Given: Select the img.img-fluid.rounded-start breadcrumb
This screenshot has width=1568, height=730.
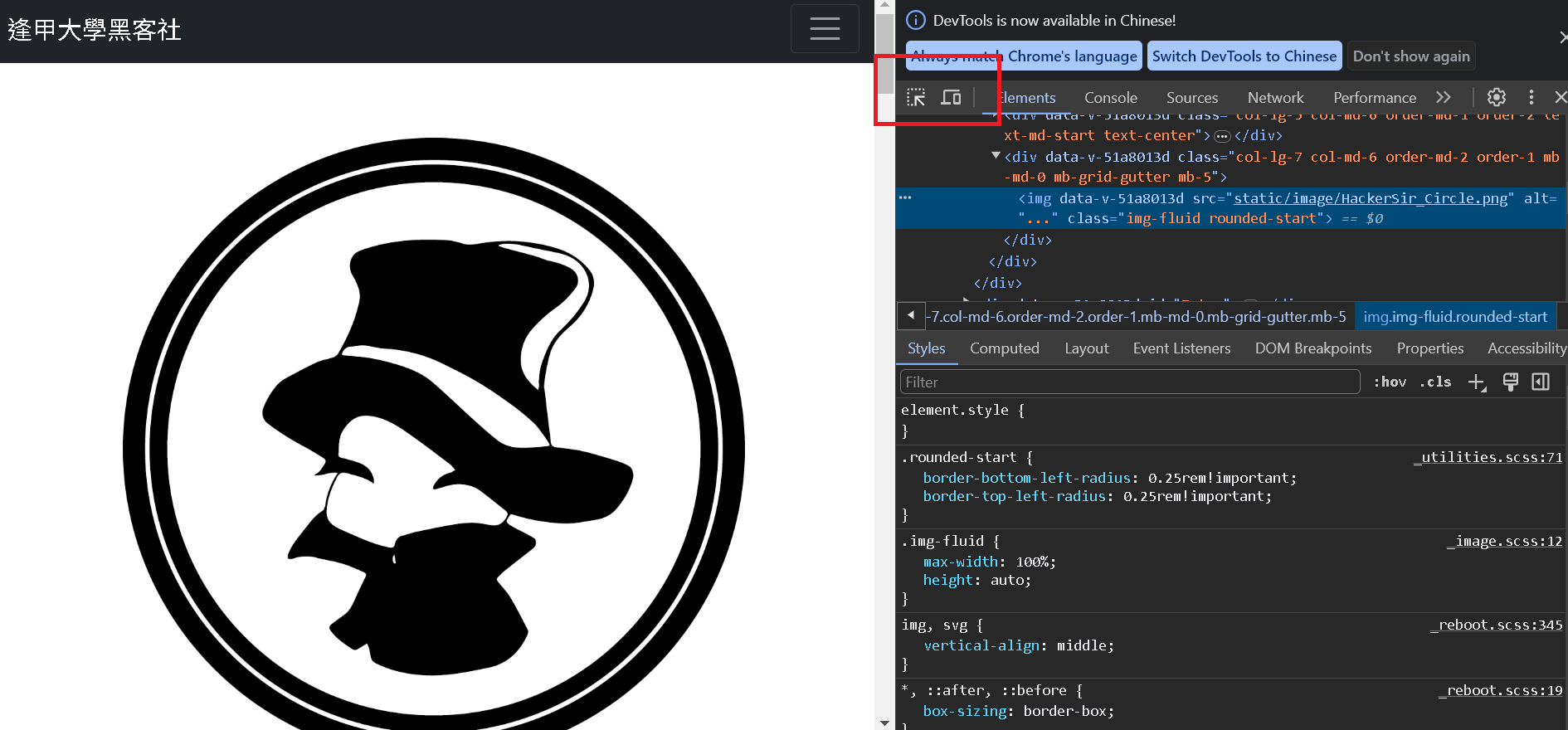Looking at the screenshot, I should (x=1455, y=317).
